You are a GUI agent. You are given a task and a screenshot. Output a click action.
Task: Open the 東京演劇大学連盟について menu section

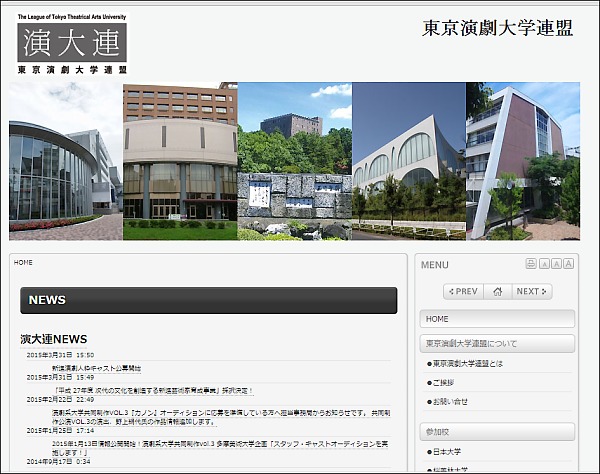(x=497, y=344)
